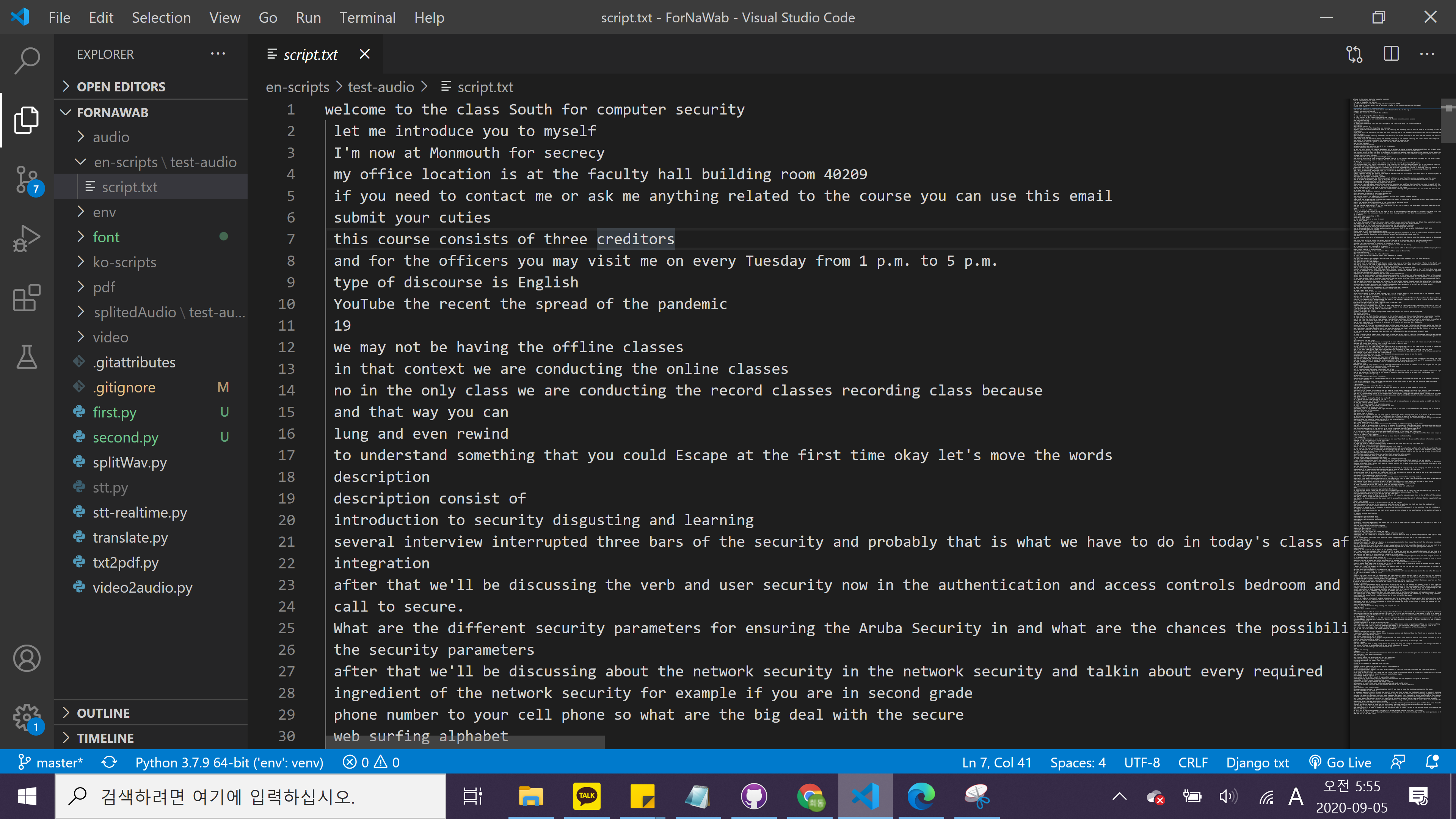Select the script.txt editor tab
This screenshot has height=819, width=1456.
point(310,54)
